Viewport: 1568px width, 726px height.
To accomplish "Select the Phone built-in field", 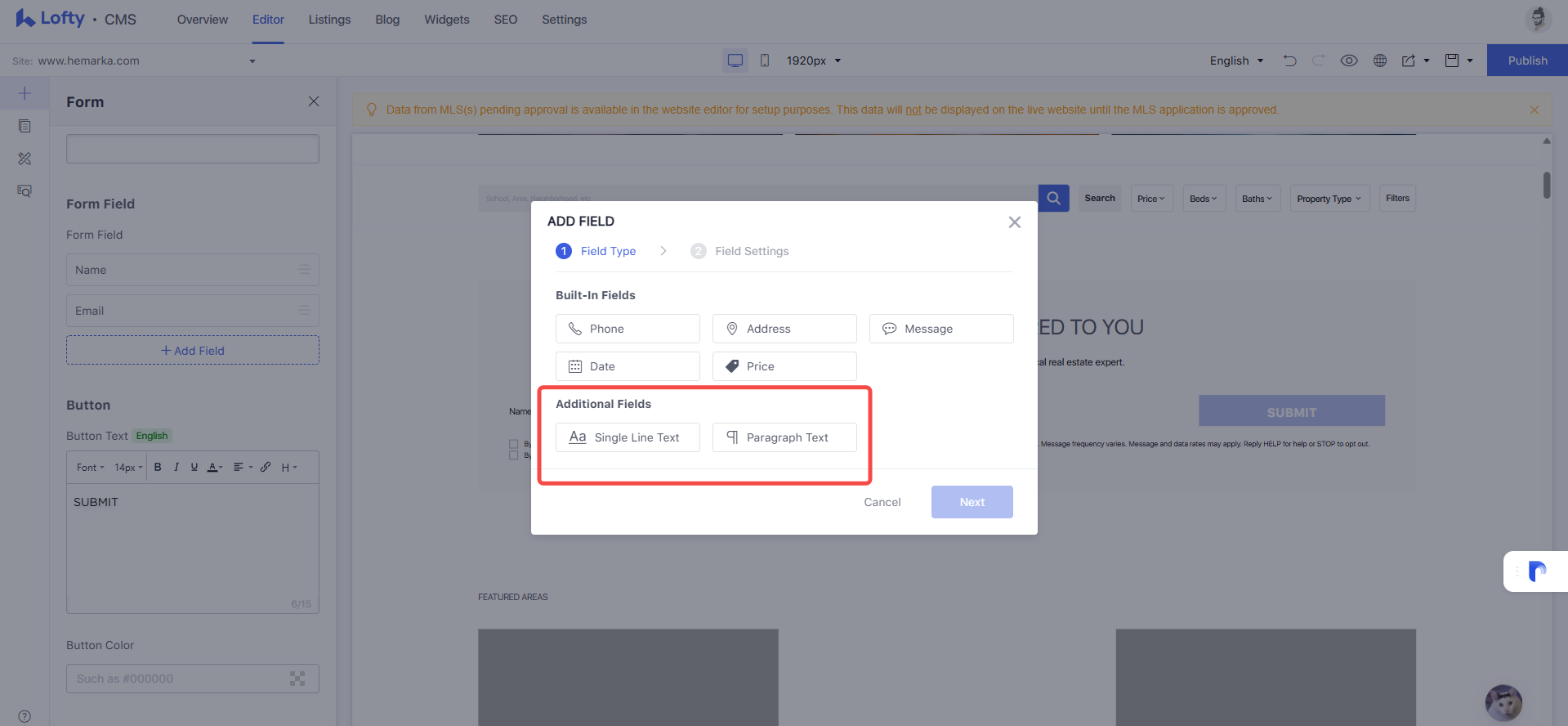I will click(x=628, y=329).
